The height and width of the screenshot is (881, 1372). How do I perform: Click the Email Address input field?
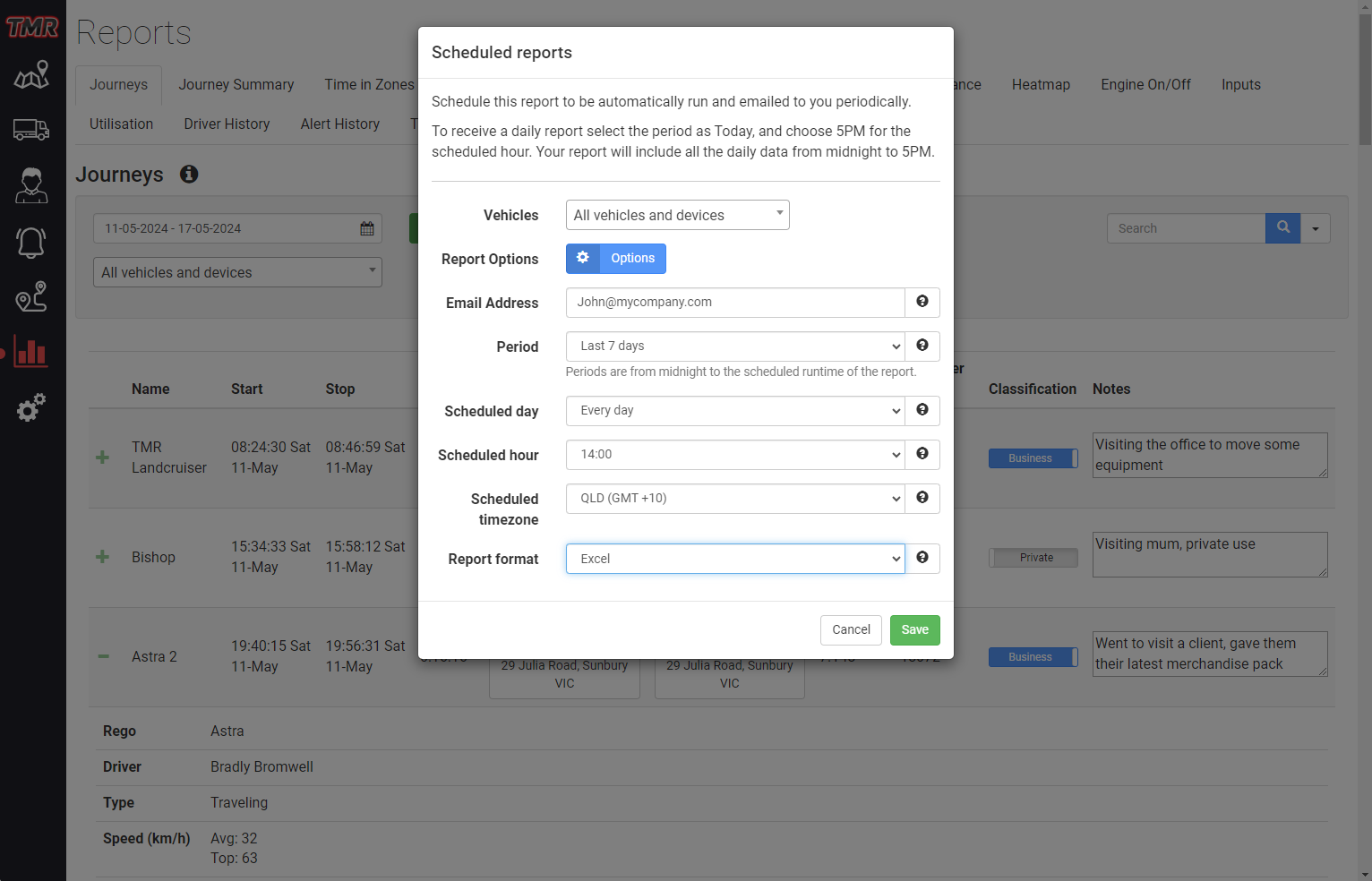734,303
